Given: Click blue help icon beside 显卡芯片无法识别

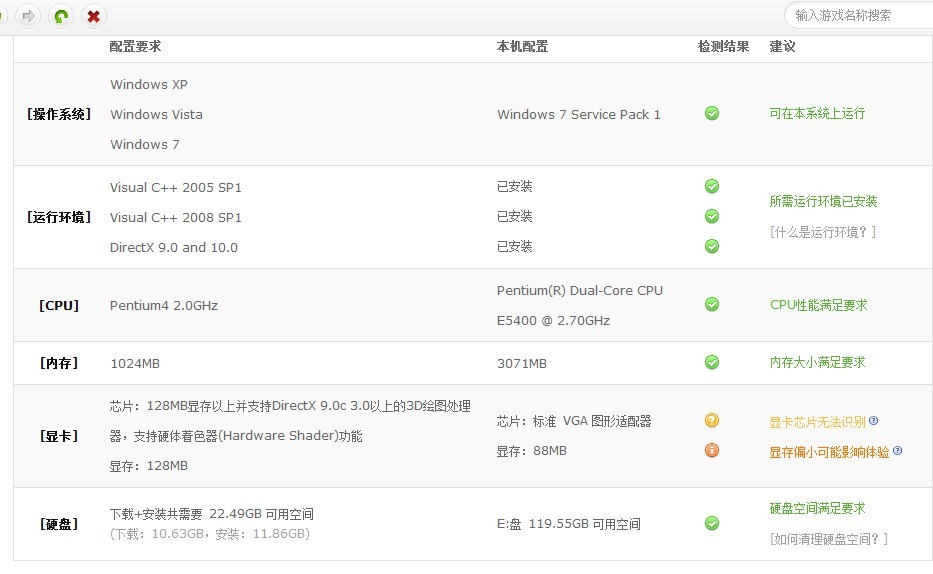Looking at the screenshot, I should point(873,421).
